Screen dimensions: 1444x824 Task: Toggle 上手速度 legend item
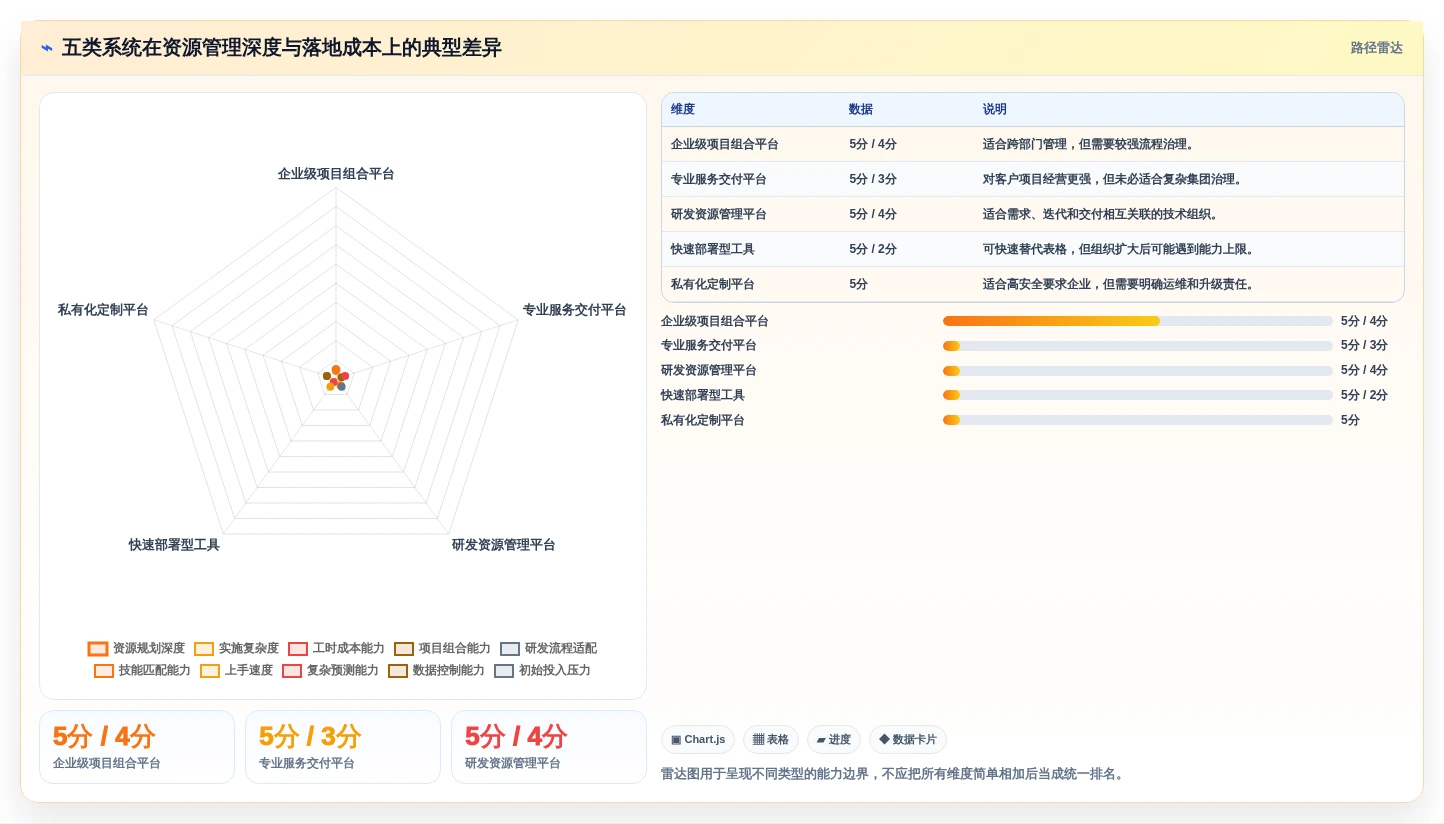click(236, 671)
